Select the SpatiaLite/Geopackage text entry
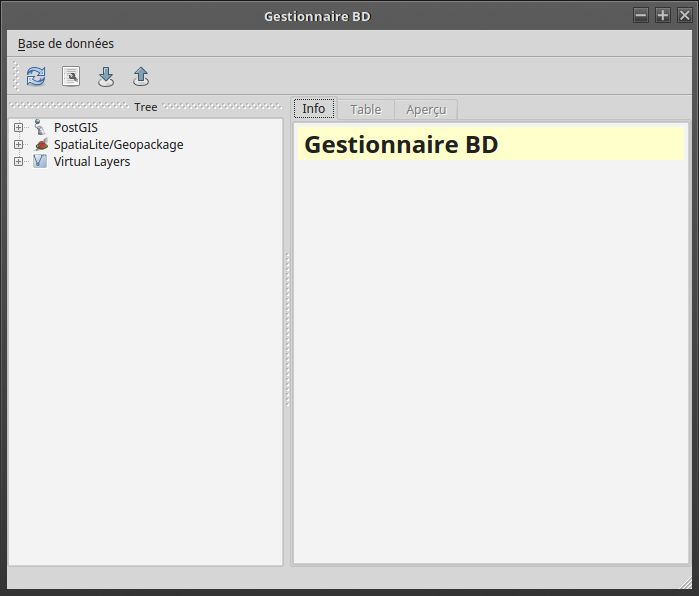Screen dimensions: 699x596 pyautogui.click(x=118, y=144)
